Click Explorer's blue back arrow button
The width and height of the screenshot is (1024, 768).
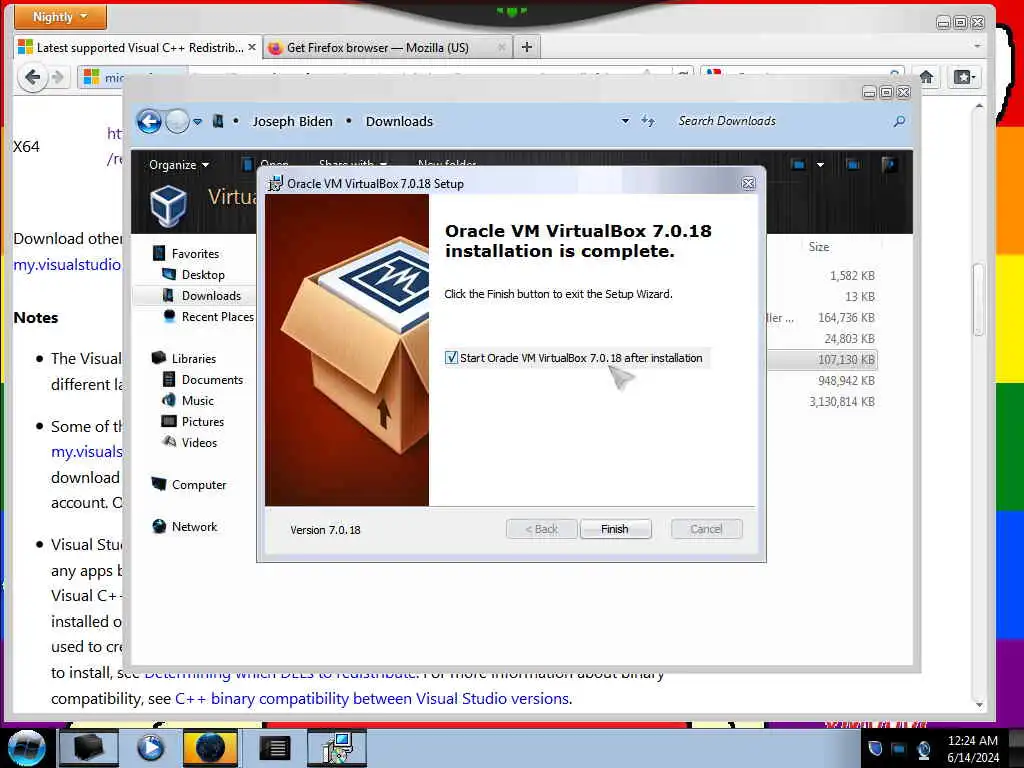(149, 121)
